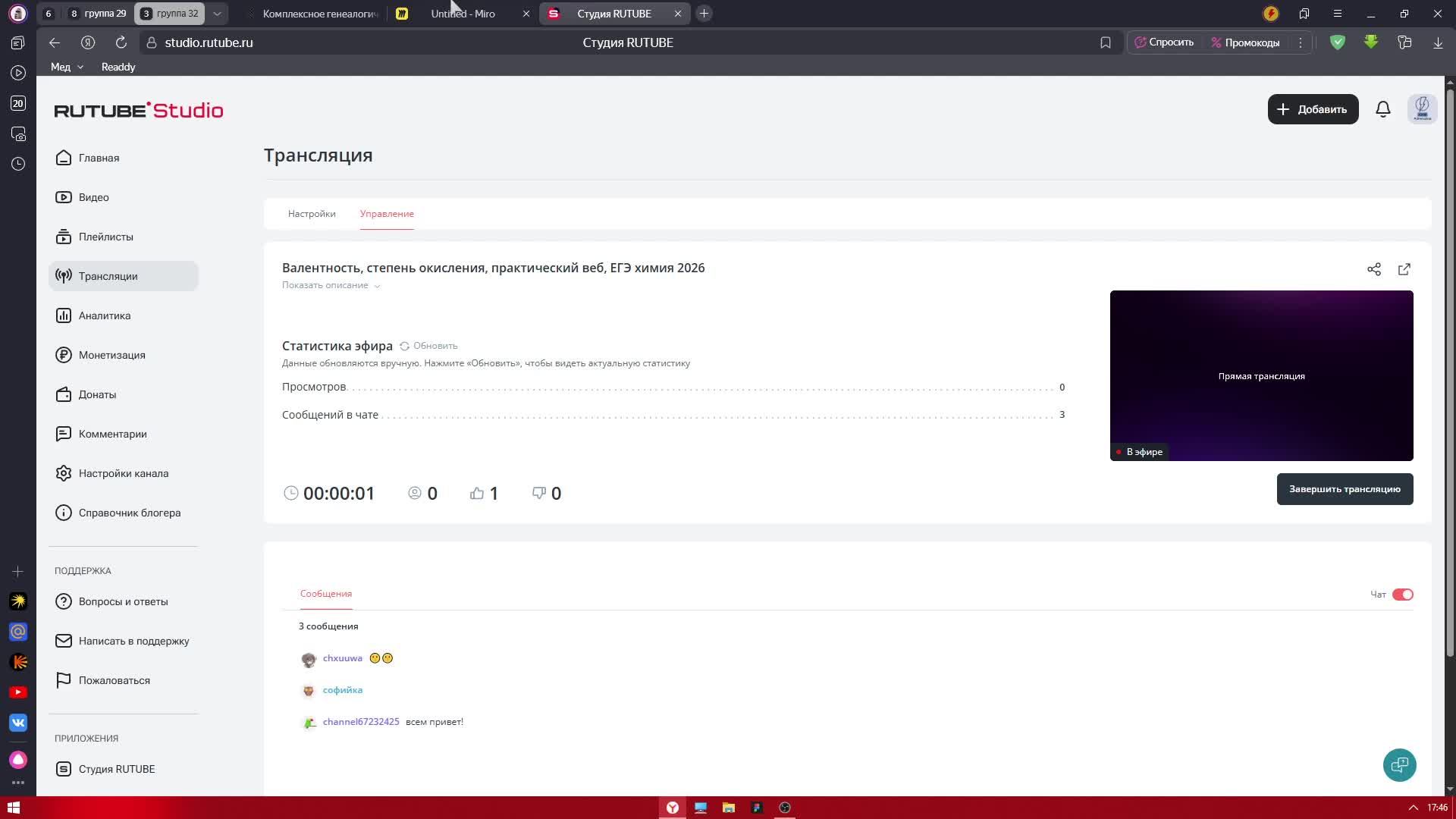Image resolution: width=1456 pixels, height=819 pixels.
Task: Open Windows Start menu on taskbar
Action: (13, 808)
